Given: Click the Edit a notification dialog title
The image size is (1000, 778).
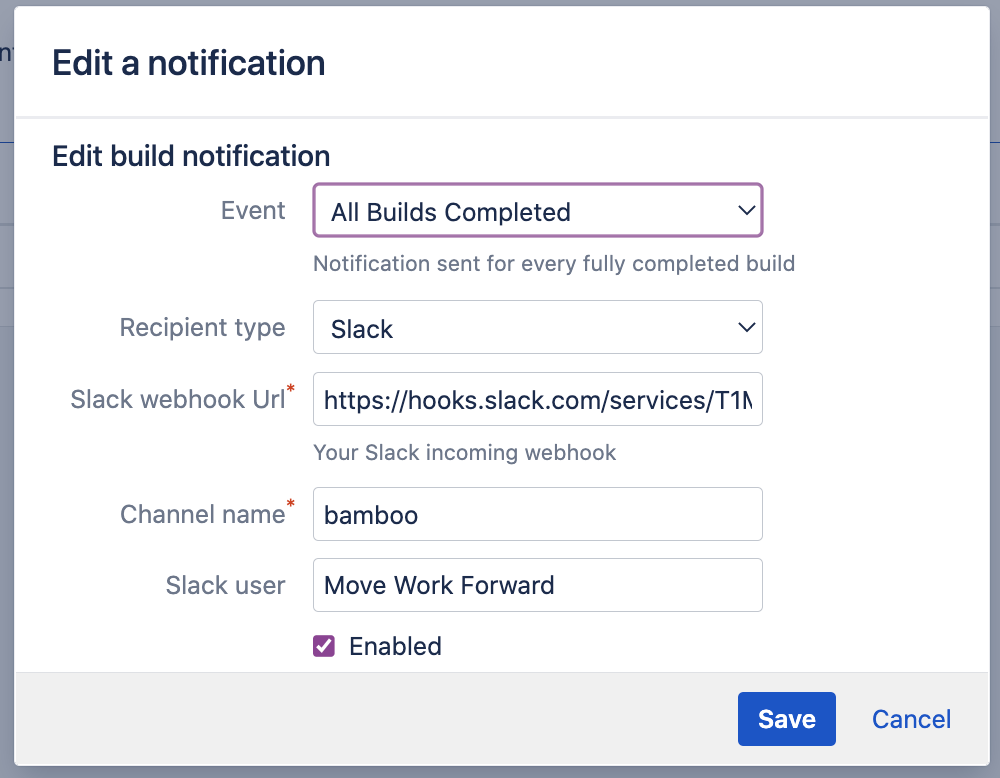Looking at the screenshot, I should coord(188,63).
